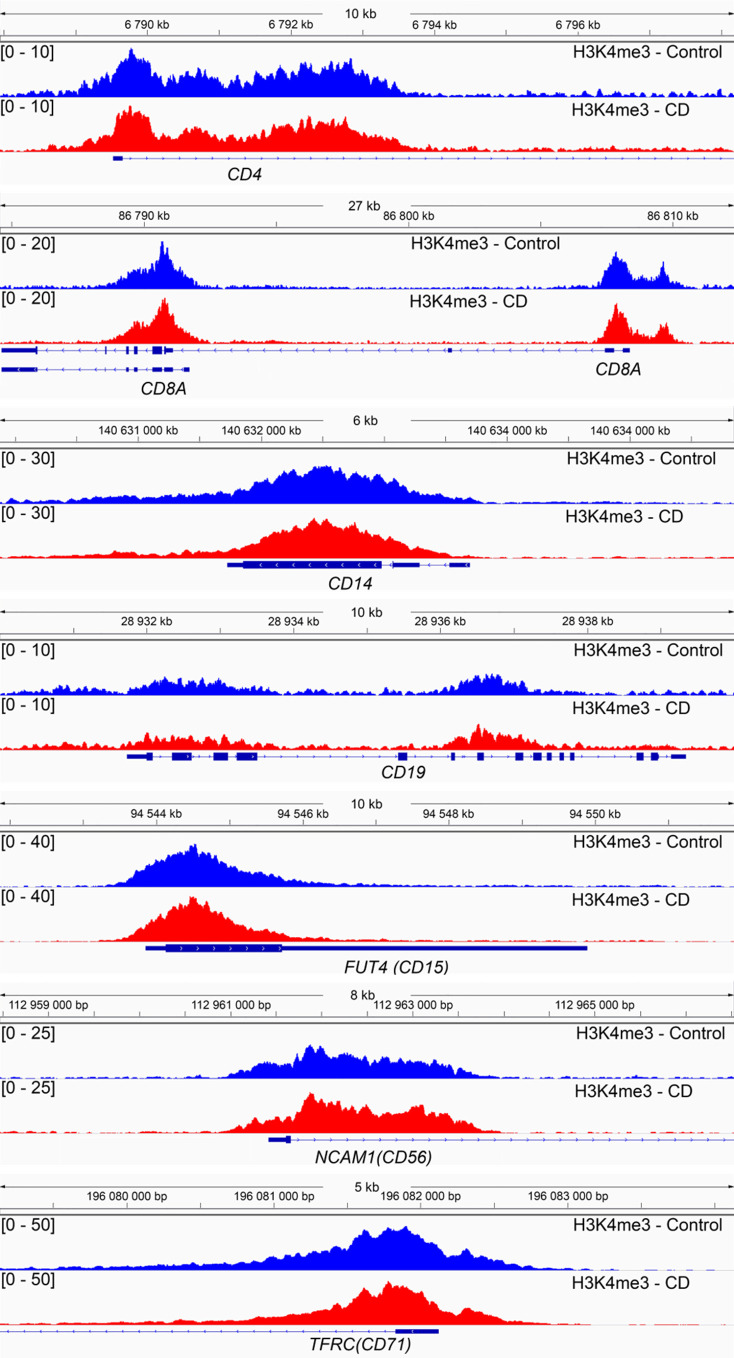The width and height of the screenshot is (734, 1358).
Task: Select the TFRC(CD71) gene label
Action: pos(361,1345)
